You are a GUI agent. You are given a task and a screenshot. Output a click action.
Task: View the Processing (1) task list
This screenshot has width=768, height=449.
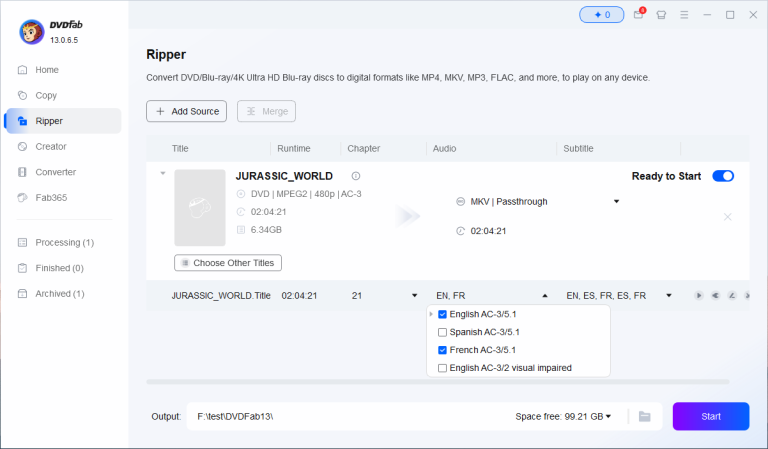[63, 242]
